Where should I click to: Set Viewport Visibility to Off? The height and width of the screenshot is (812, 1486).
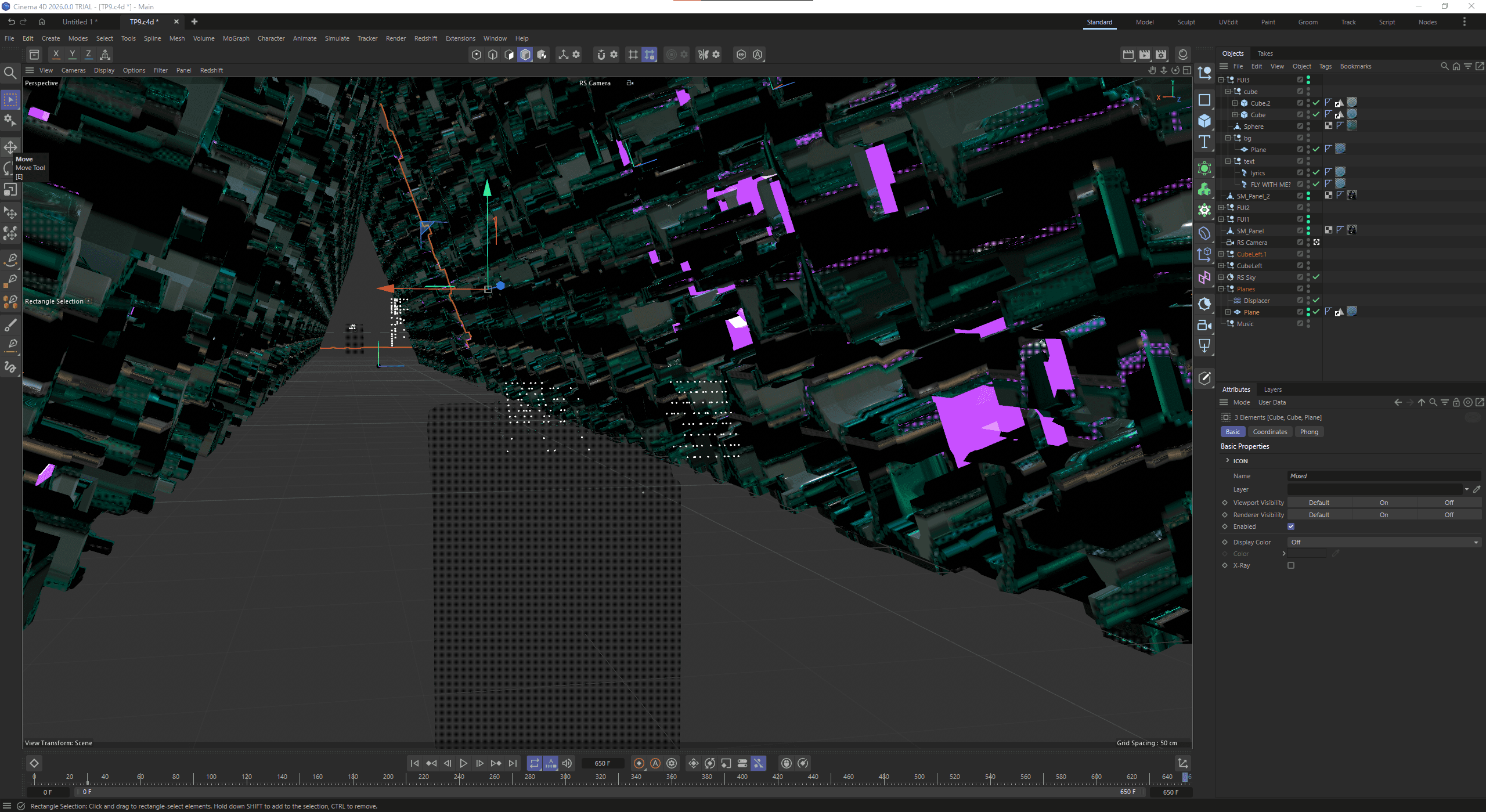coord(1449,503)
